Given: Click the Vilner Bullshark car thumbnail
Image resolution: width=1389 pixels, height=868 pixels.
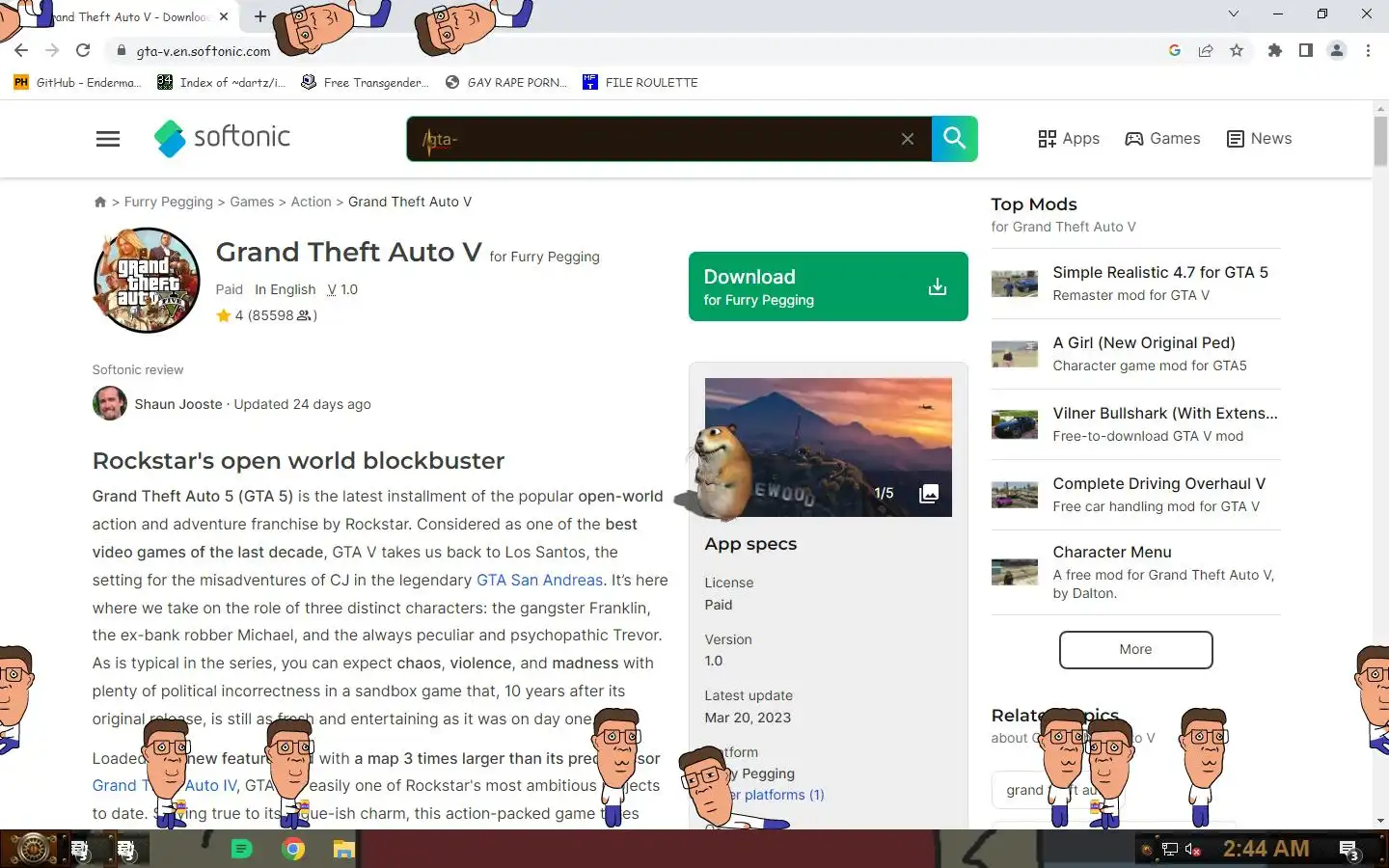Looking at the screenshot, I should click(x=1015, y=424).
